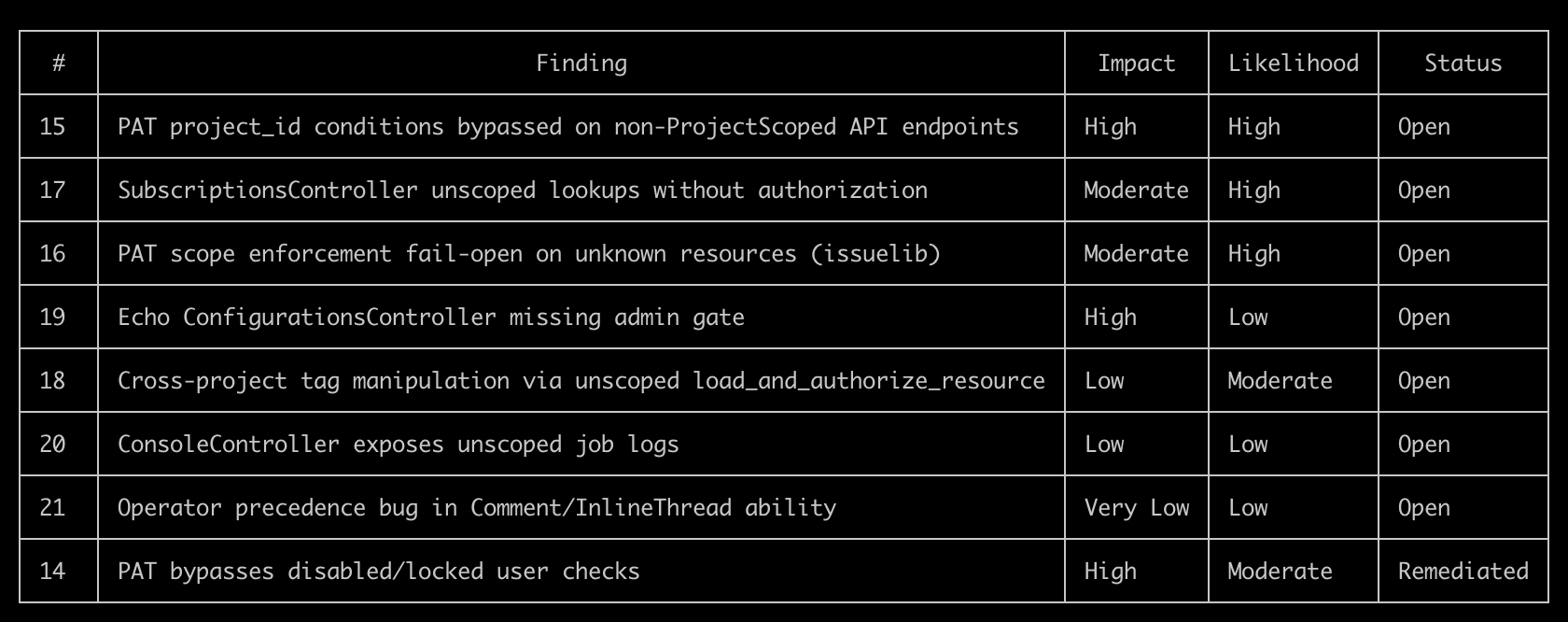Image resolution: width=1568 pixels, height=622 pixels.
Task: Select PAT bypasses disabled/locked user checks
Action: (378, 572)
